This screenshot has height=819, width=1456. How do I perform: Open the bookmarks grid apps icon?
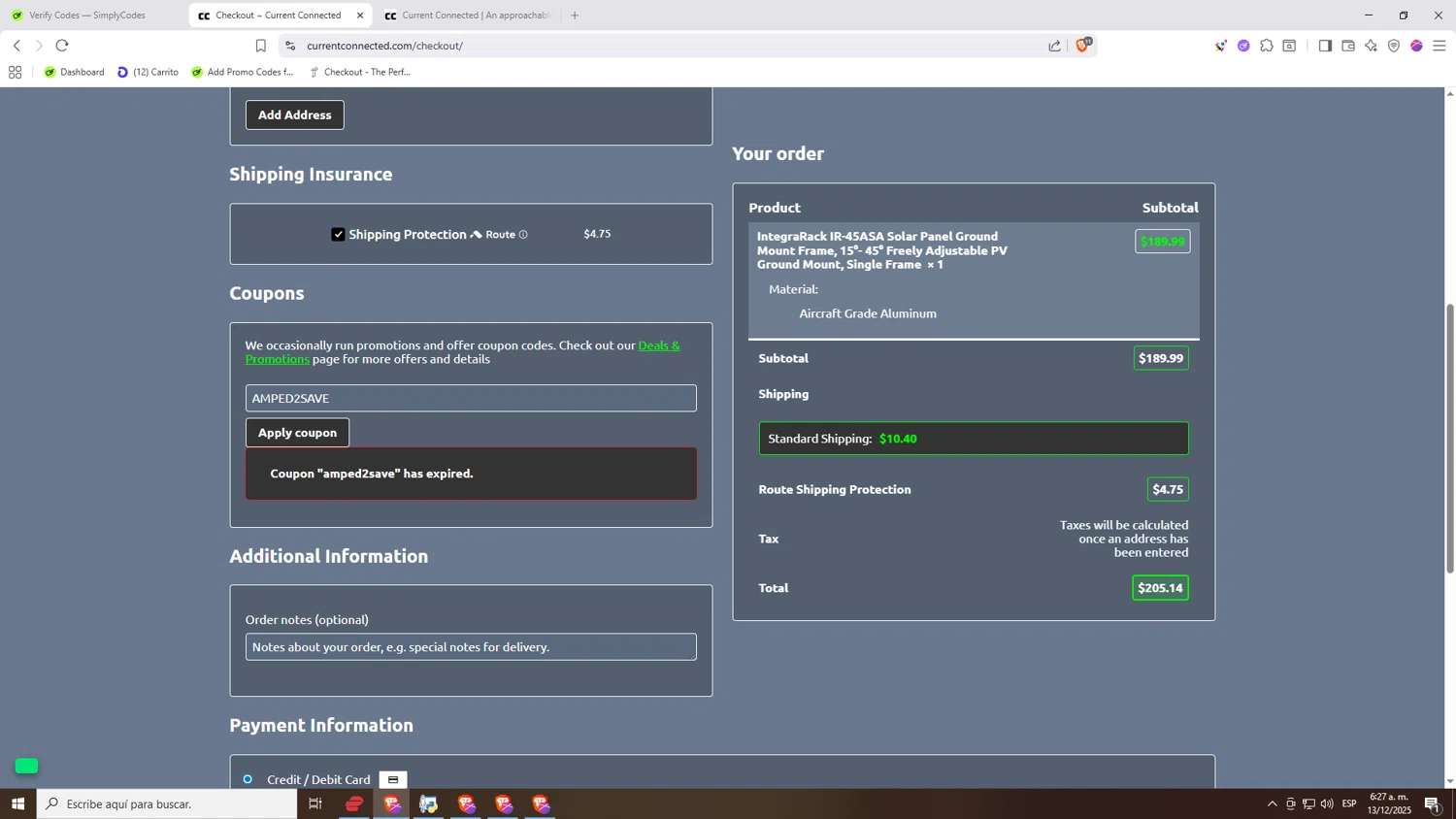(x=15, y=72)
